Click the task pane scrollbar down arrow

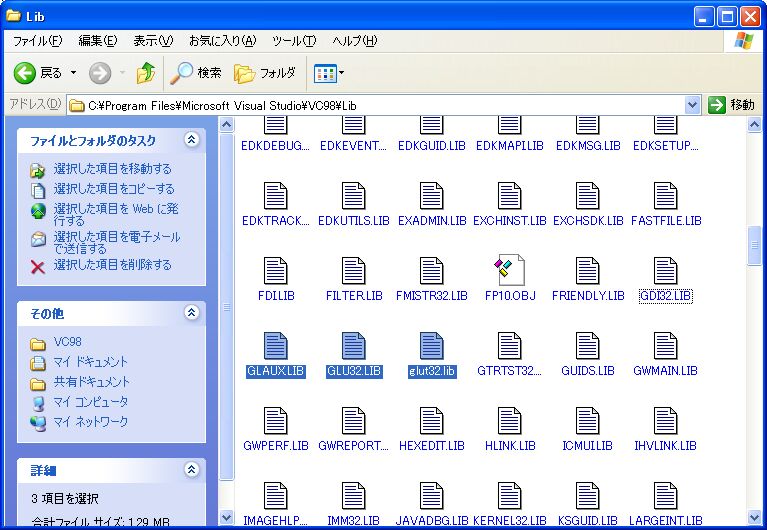click(x=226, y=517)
